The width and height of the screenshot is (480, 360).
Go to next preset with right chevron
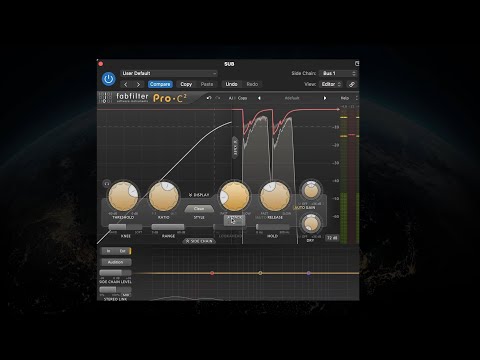coord(138,84)
